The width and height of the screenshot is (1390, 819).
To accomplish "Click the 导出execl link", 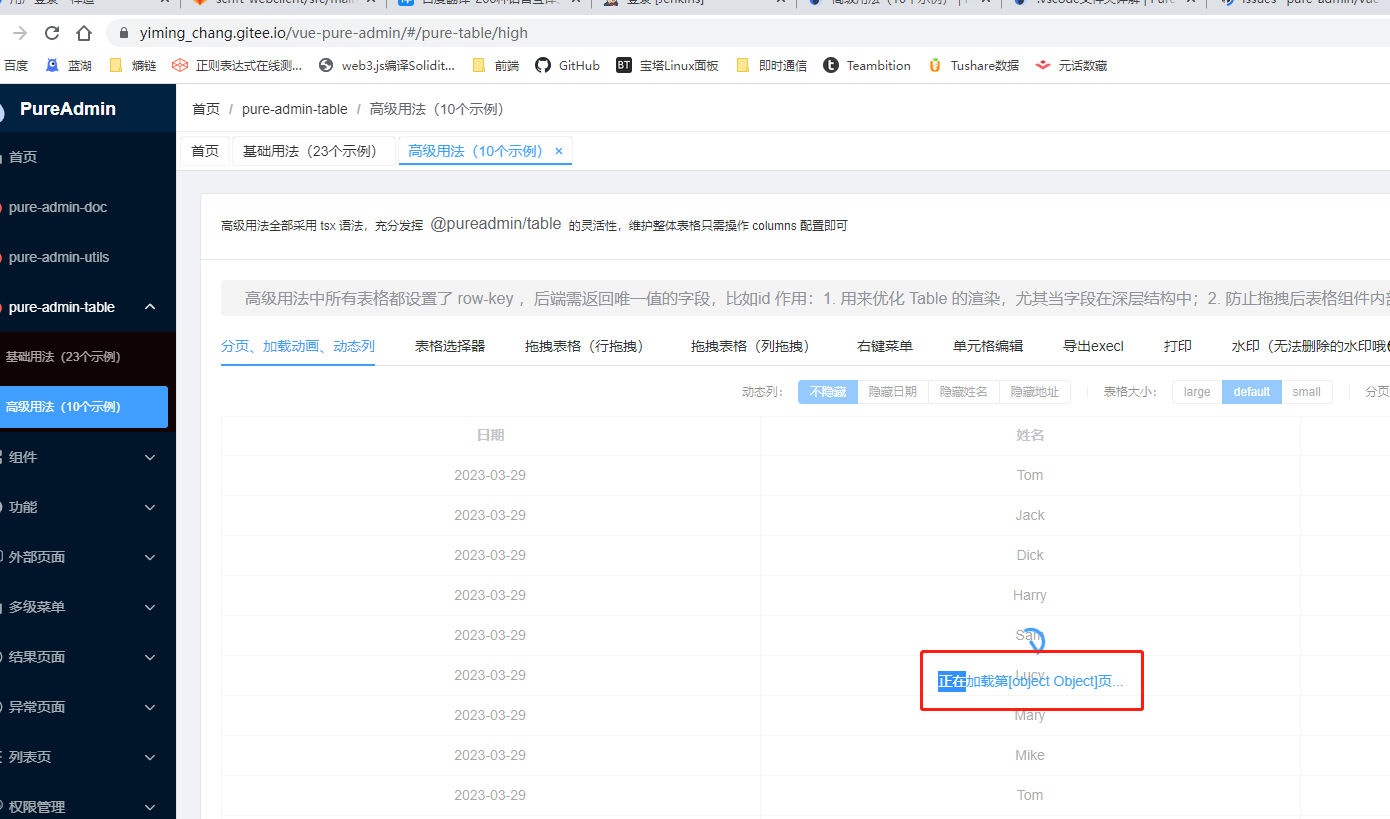I will click(x=1093, y=345).
